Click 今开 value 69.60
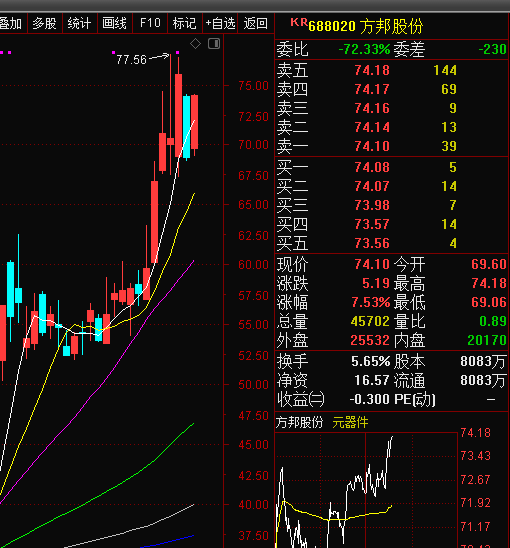 (489, 264)
